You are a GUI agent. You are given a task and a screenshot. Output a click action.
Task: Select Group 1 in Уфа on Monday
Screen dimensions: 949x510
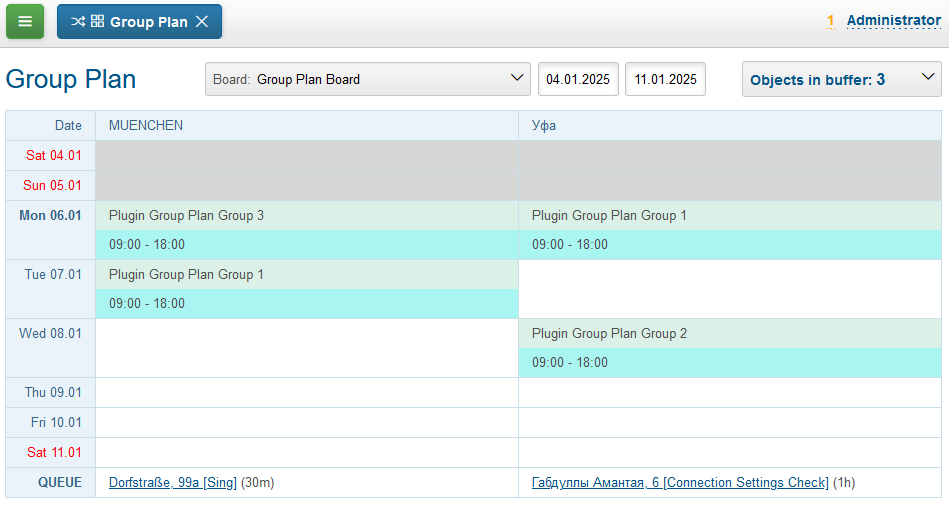pyautogui.click(x=609, y=215)
